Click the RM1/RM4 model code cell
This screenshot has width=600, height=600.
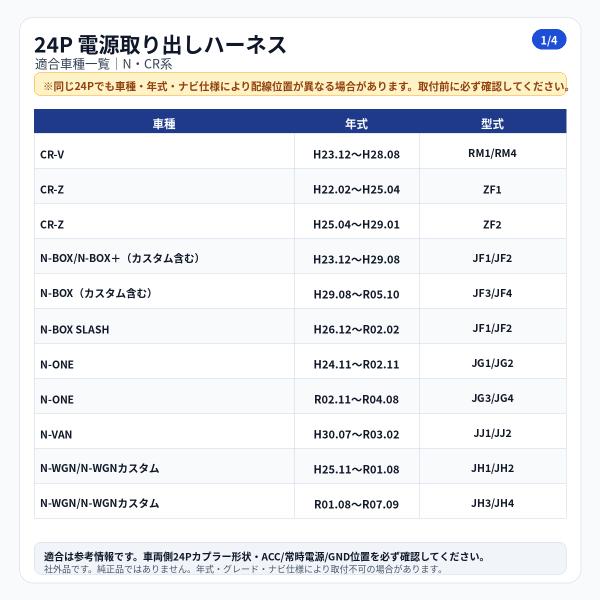(x=492, y=153)
